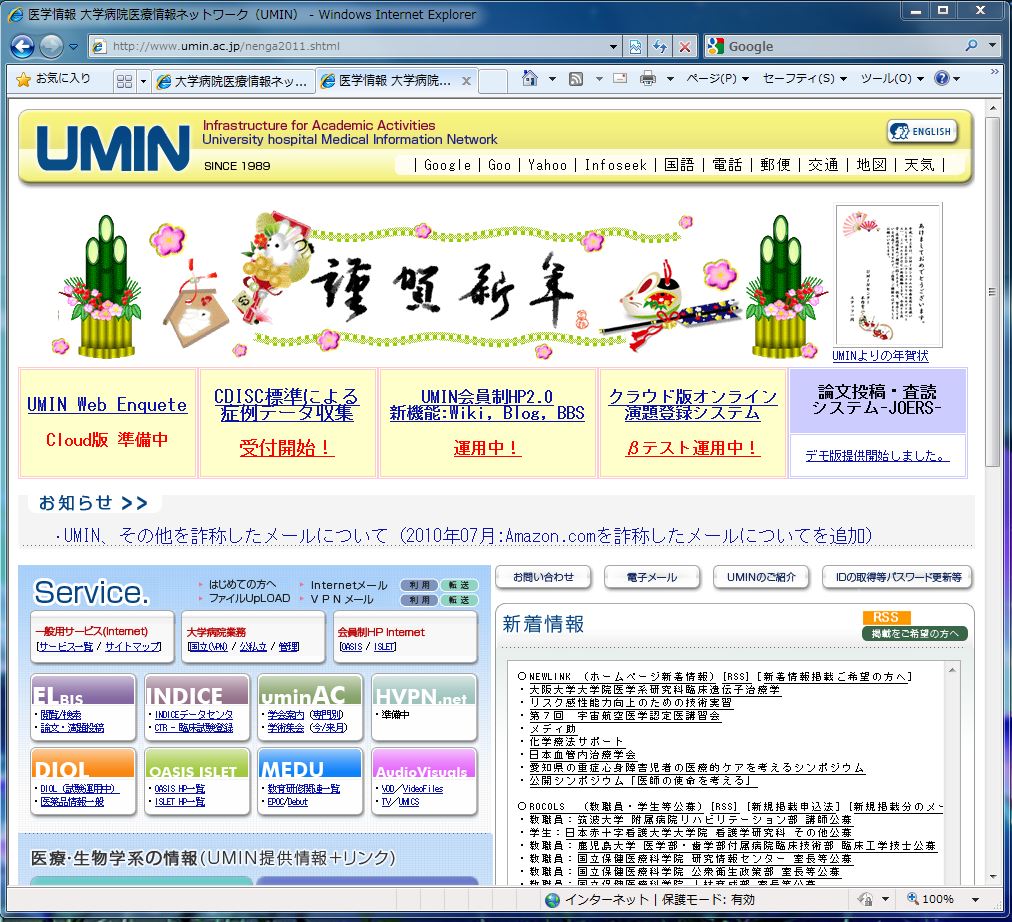
Task: Click the Refresh icon in address bar
Action: (660, 46)
